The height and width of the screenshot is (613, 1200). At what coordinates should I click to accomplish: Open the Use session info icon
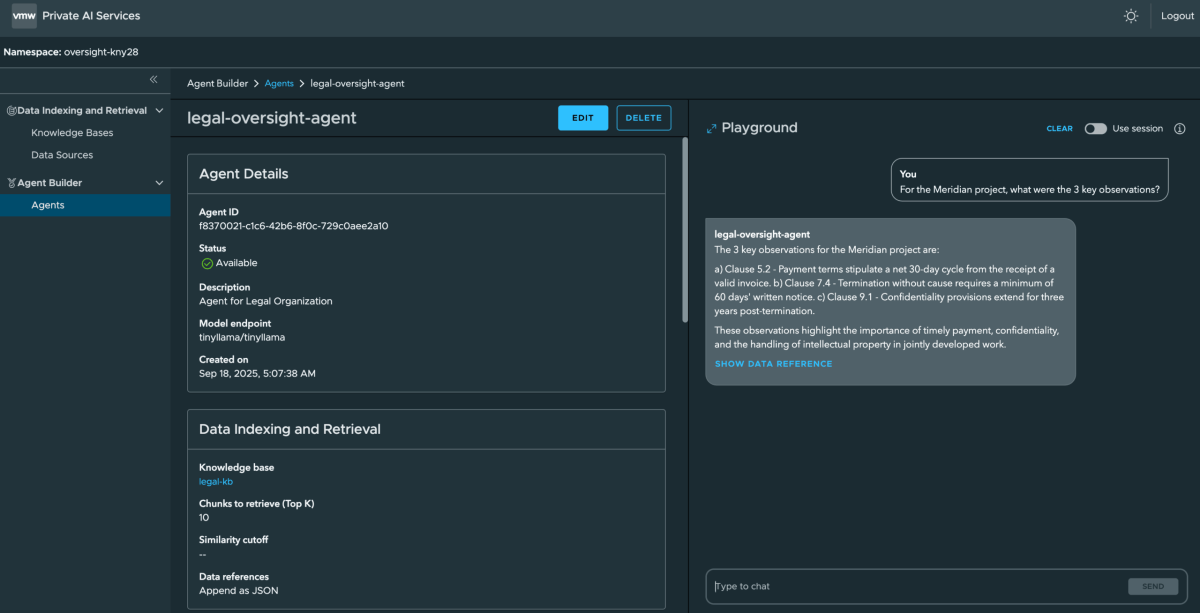click(x=1179, y=129)
